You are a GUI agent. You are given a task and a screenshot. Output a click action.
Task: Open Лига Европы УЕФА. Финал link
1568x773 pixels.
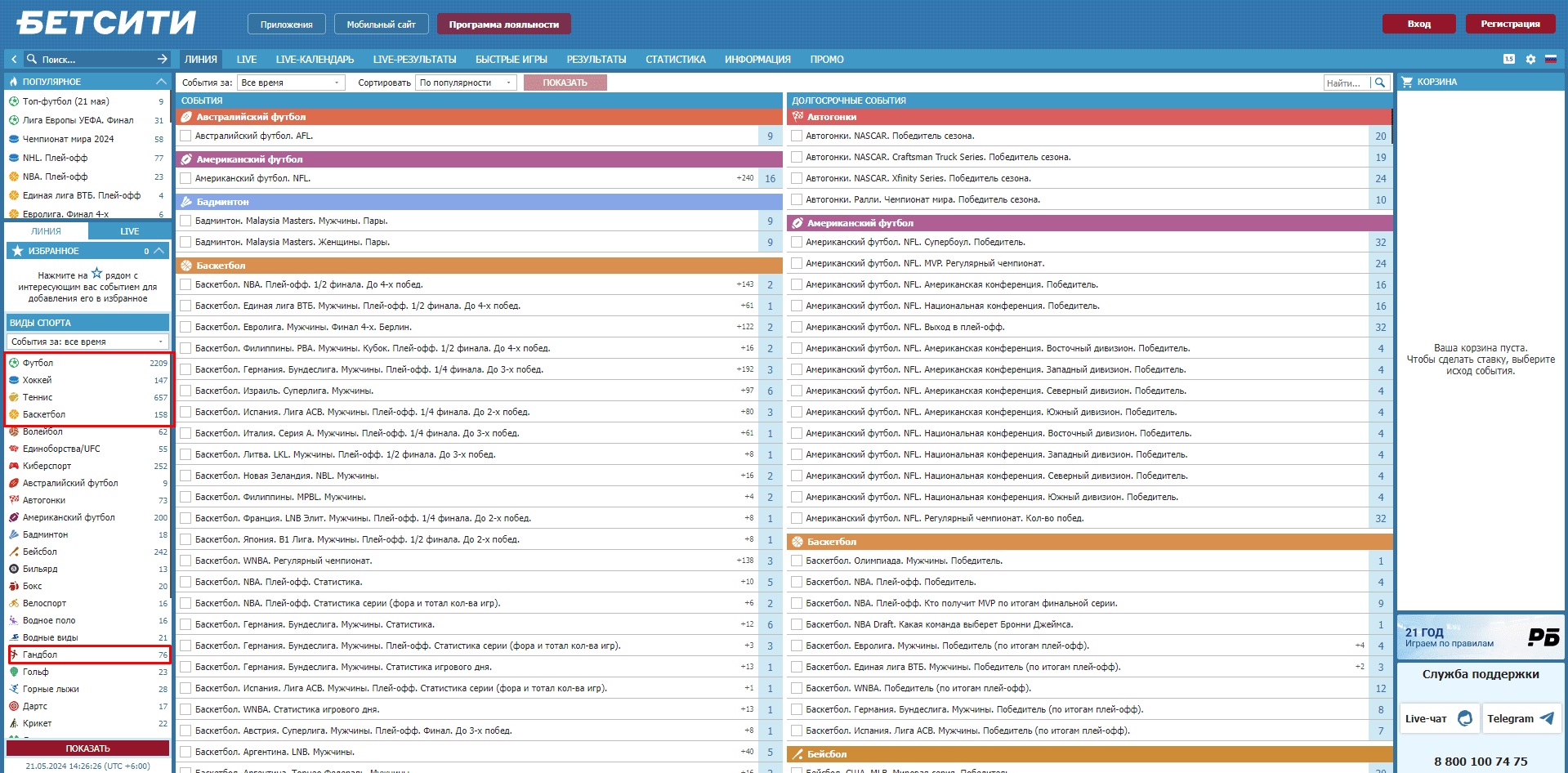pyautogui.click(x=78, y=120)
